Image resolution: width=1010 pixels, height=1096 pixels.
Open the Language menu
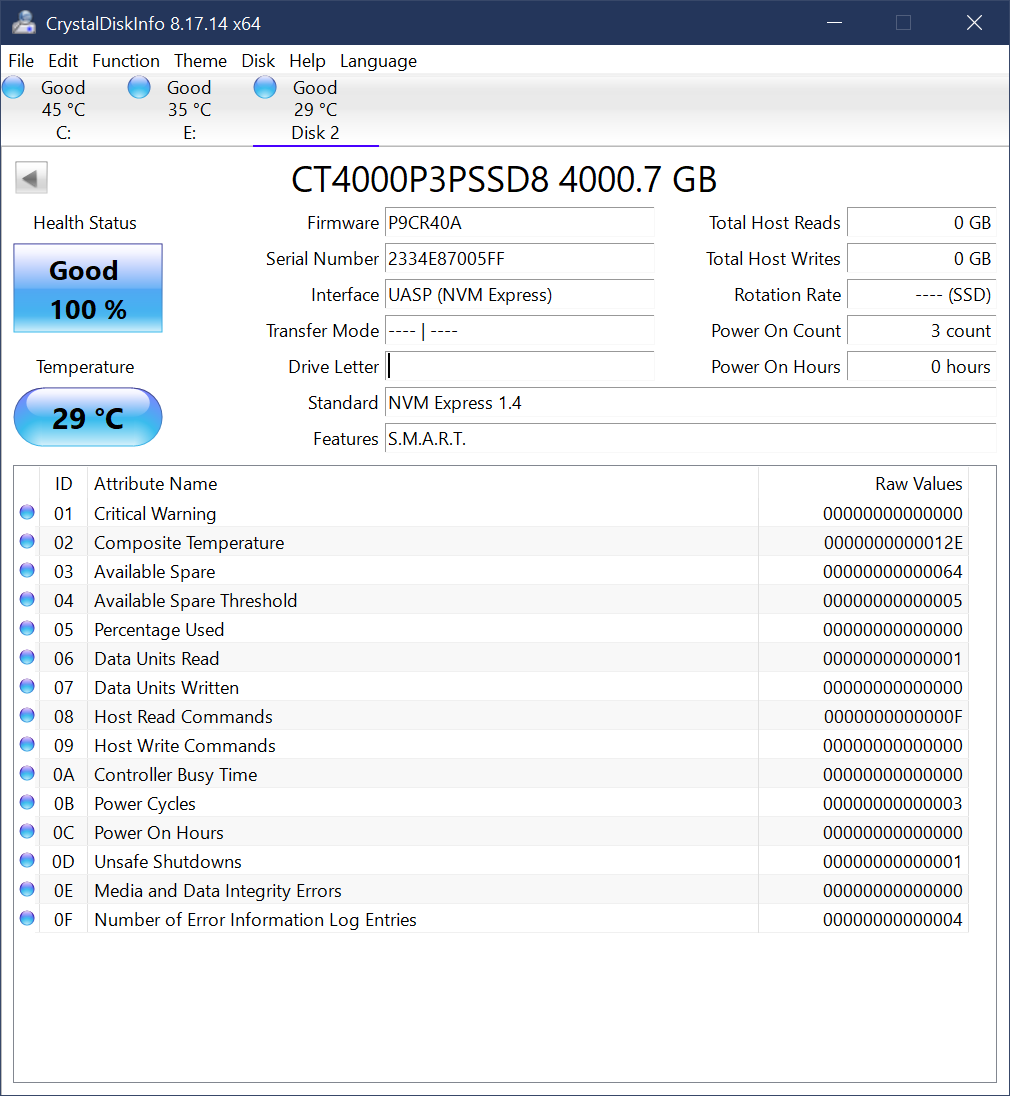pos(378,61)
